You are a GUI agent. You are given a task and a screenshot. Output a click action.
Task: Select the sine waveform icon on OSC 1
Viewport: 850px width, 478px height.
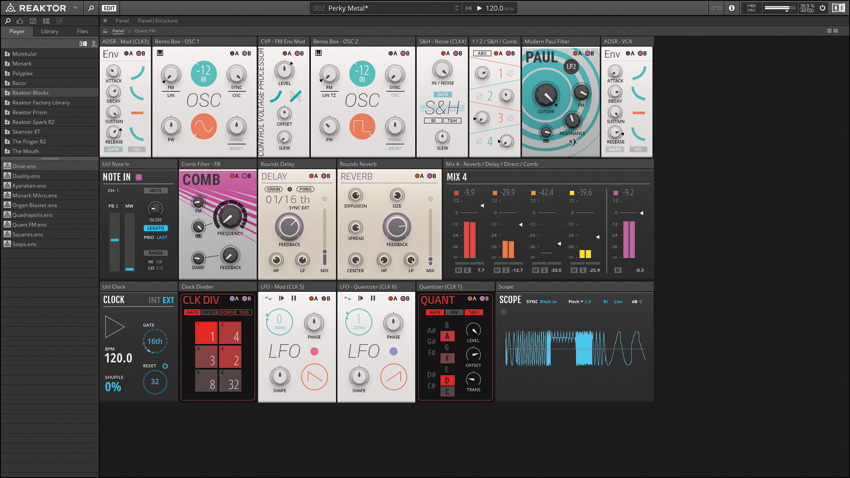(203, 127)
